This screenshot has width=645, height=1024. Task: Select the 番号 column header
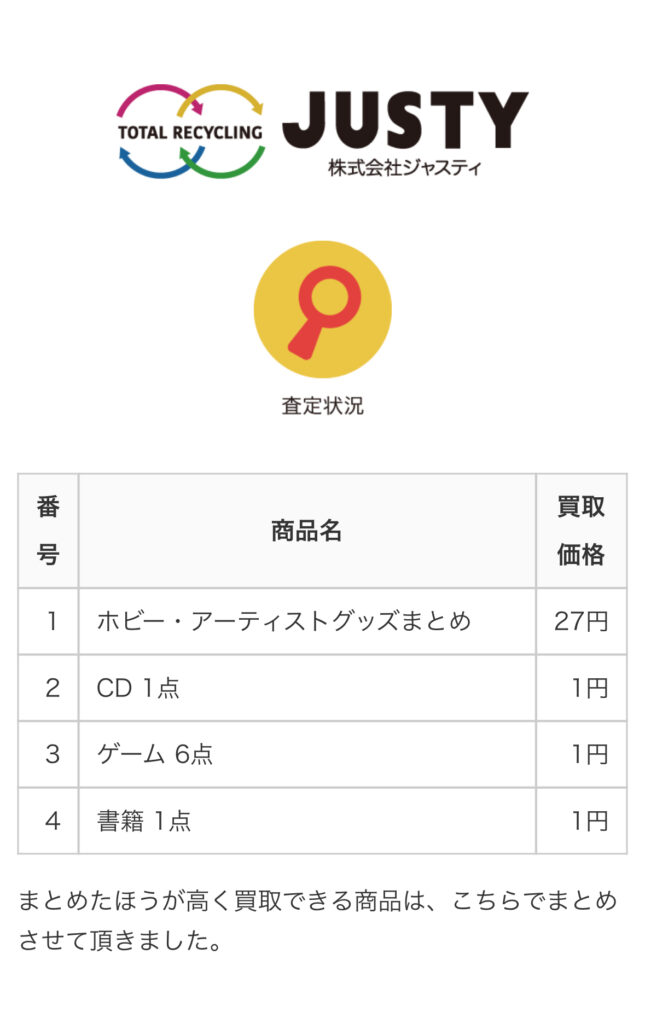pos(48,530)
